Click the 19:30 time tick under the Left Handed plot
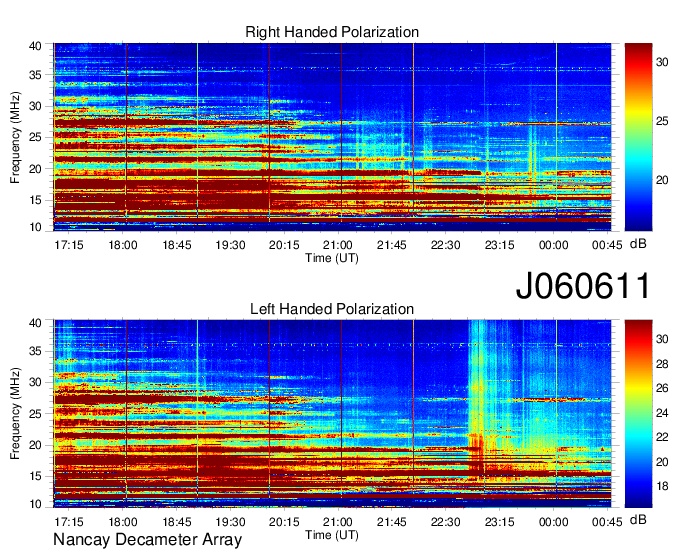This screenshot has height=552, width=680. coord(230,522)
